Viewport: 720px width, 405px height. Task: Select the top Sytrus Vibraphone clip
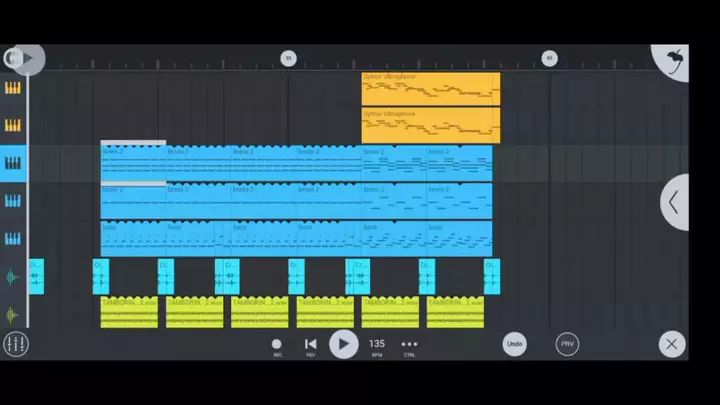430,89
